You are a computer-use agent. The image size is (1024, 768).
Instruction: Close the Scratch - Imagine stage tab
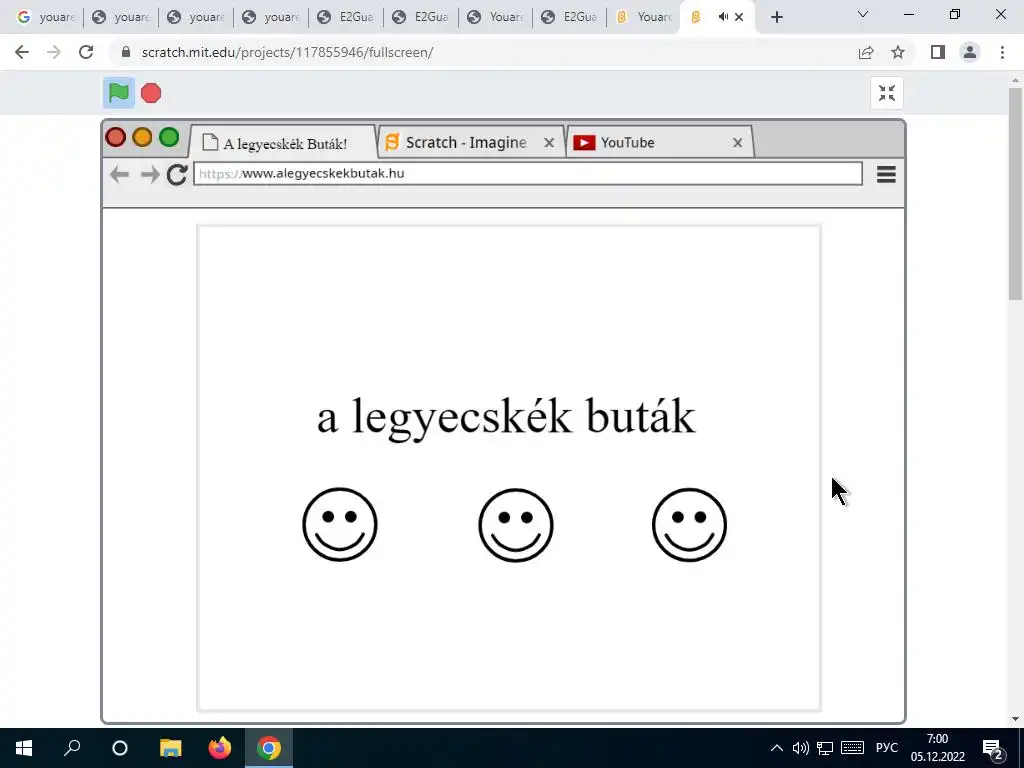tap(549, 142)
